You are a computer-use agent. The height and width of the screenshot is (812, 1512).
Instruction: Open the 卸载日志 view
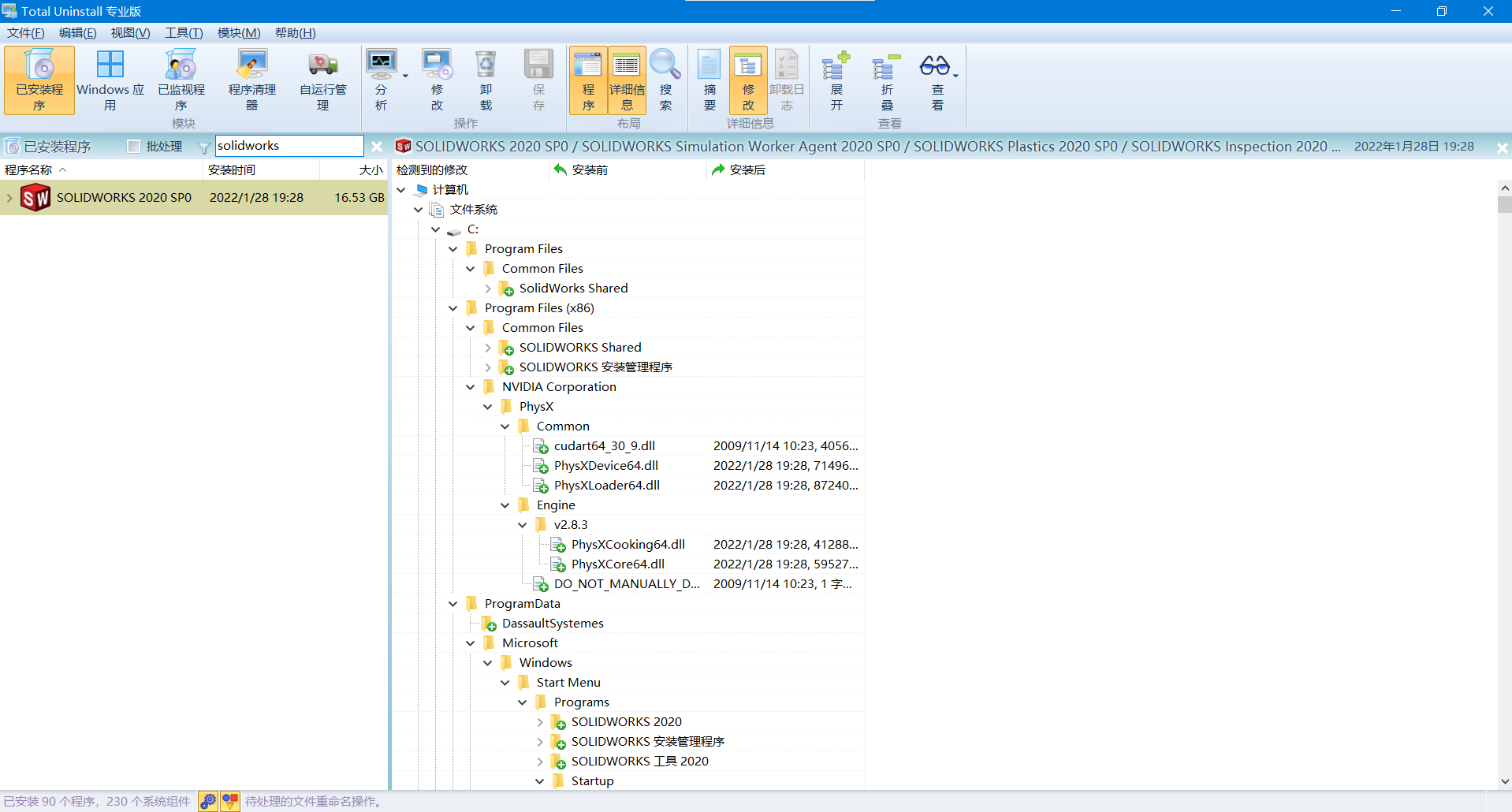point(787,80)
